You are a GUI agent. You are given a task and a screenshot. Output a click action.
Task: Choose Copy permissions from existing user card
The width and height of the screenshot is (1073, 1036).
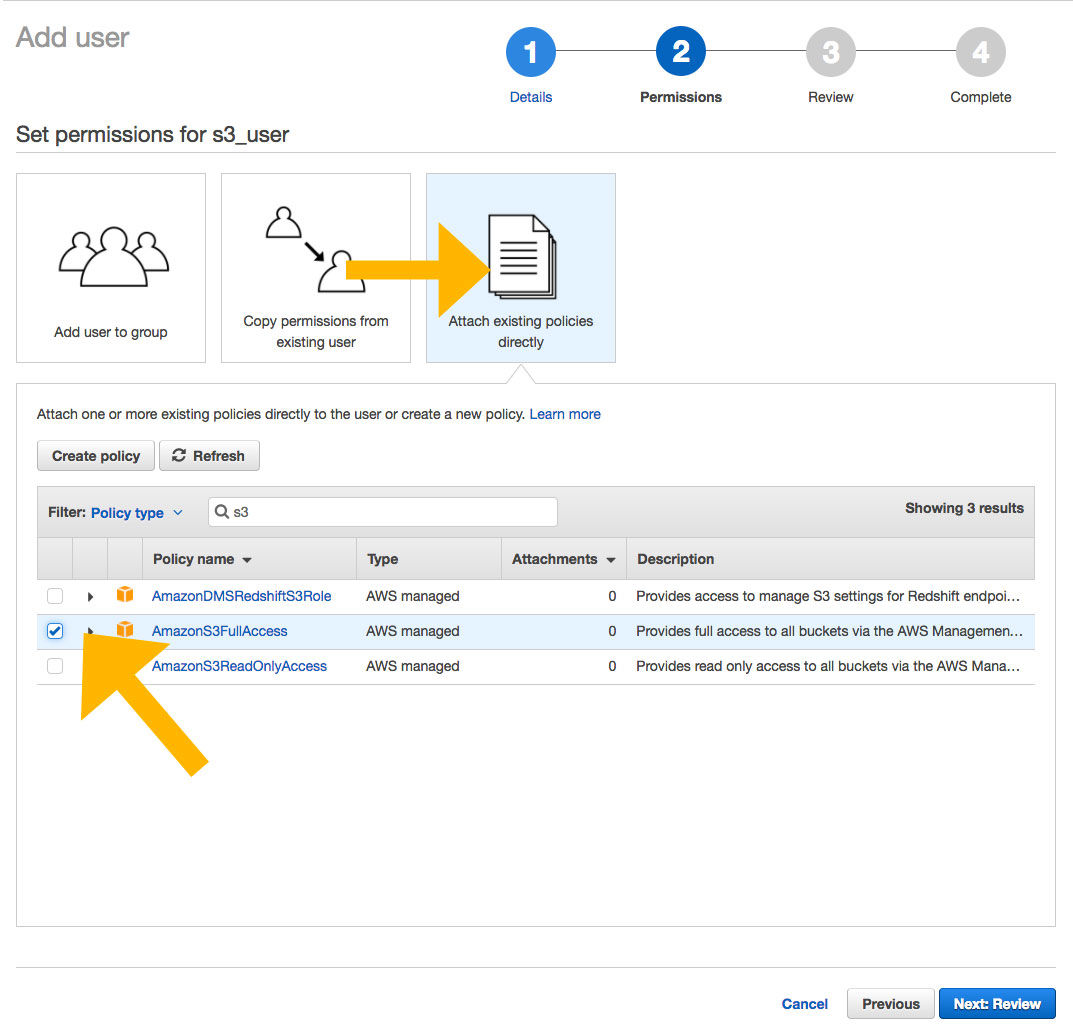315,268
